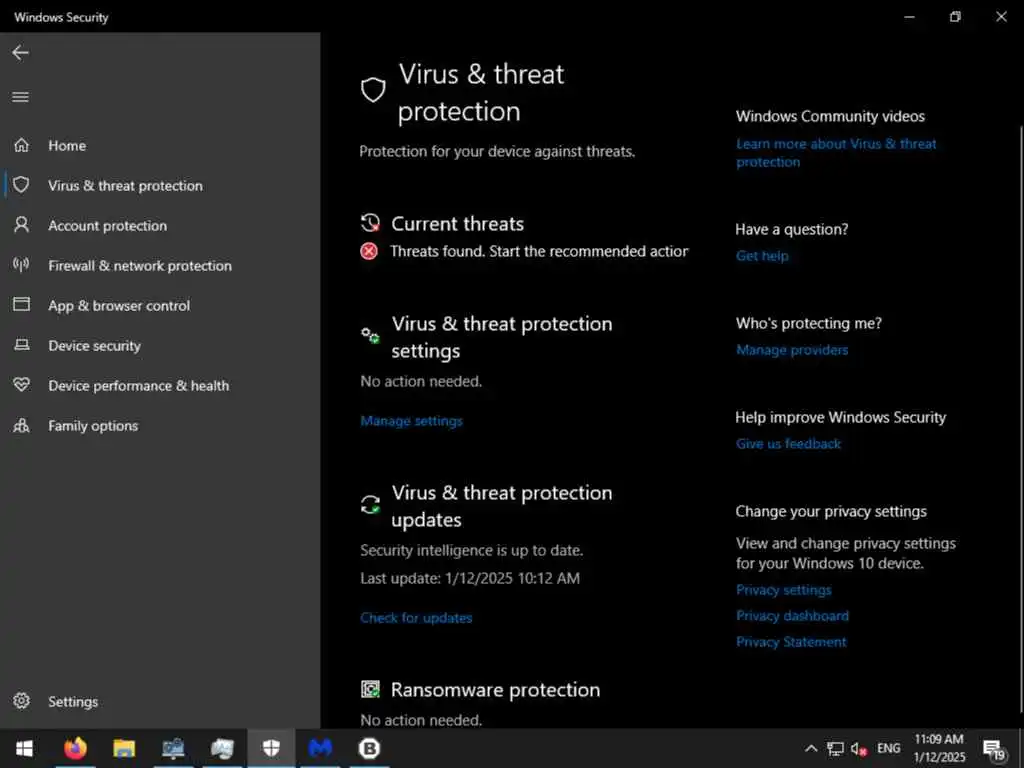
Task: Click the large shield page header icon
Action: [x=373, y=90]
